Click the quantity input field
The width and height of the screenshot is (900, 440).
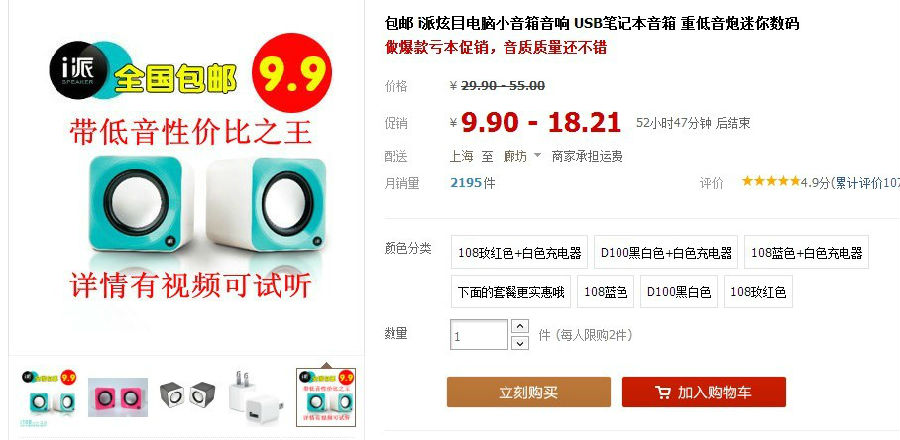[479, 335]
